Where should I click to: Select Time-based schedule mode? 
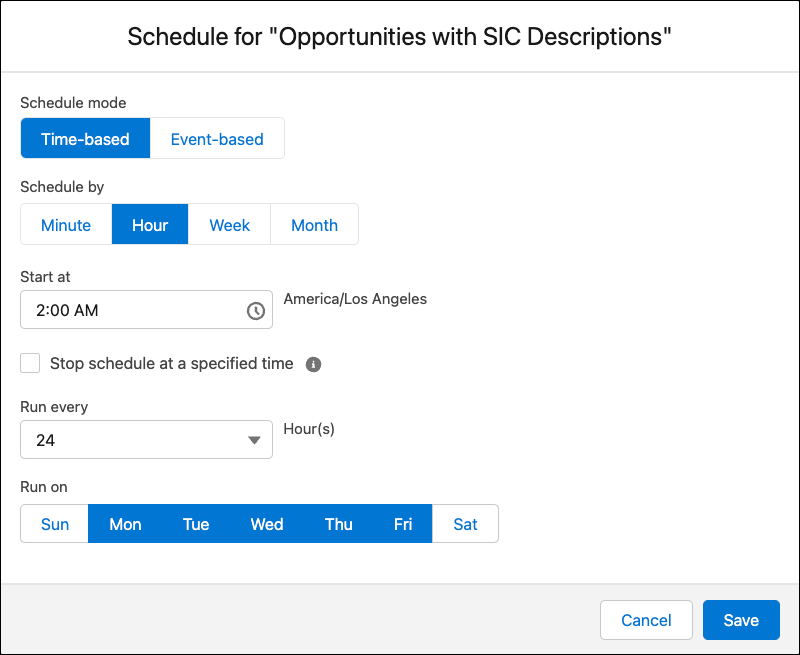pyautogui.click(x=85, y=138)
